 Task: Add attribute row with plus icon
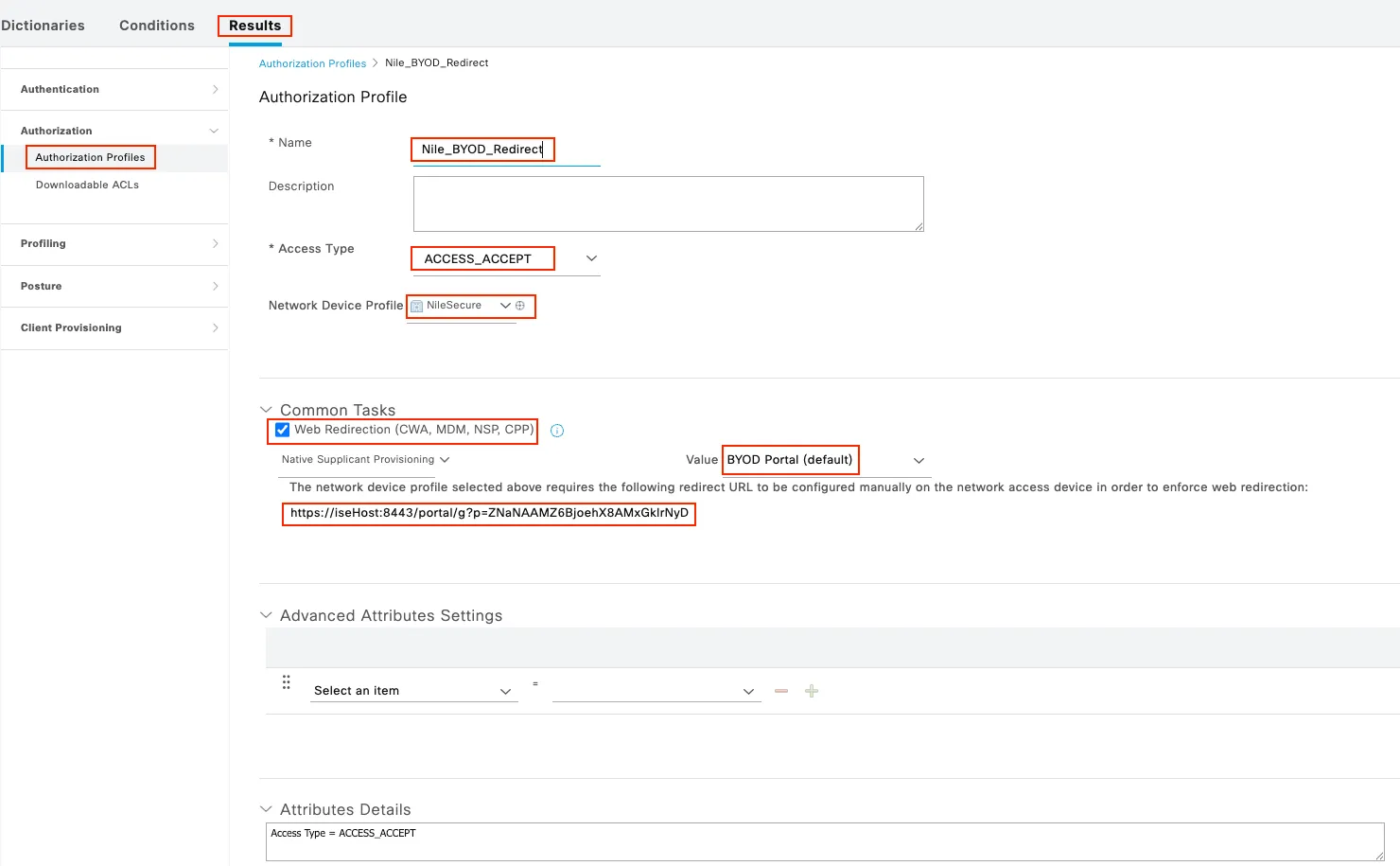pos(812,691)
